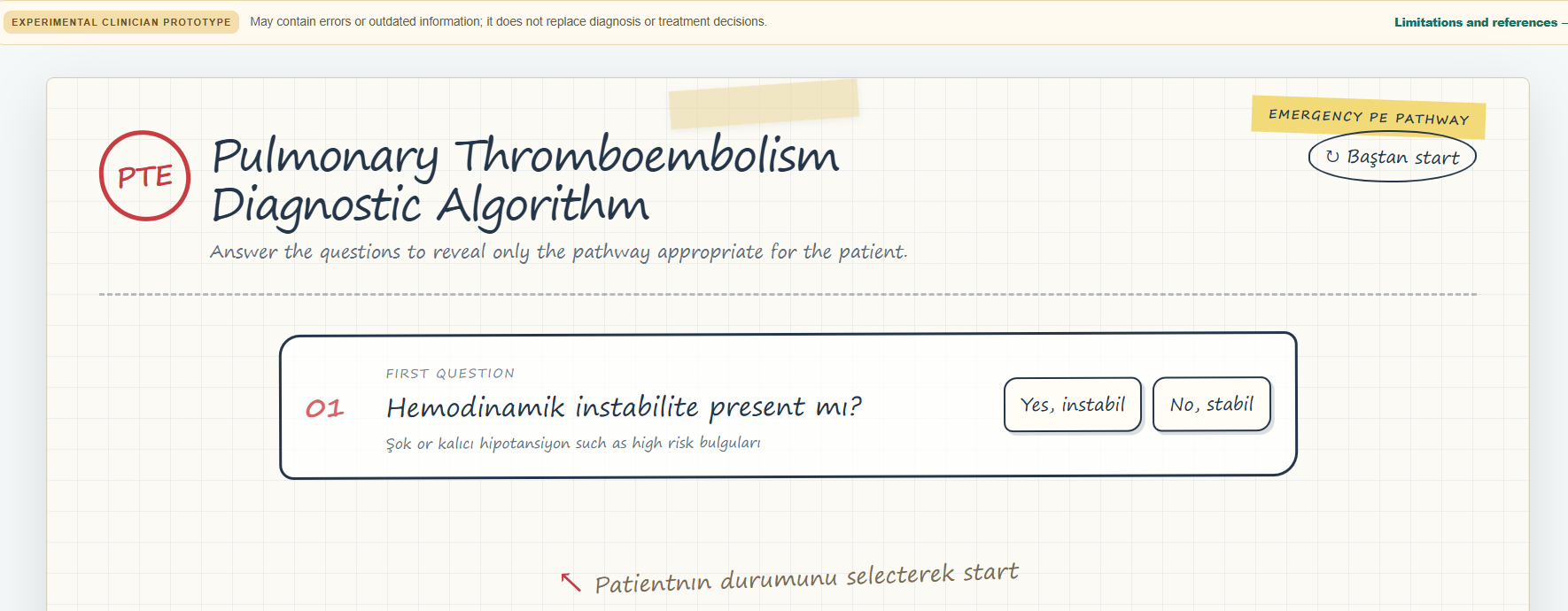
Task: Click the red diagonal arrow near bottom hint
Action: click(x=571, y=582)
